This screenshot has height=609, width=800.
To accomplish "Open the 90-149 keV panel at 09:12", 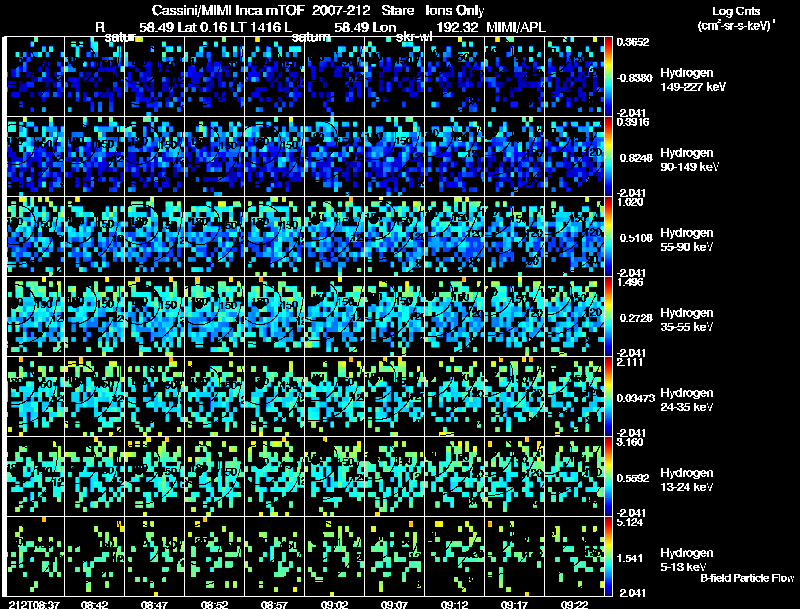I will [x=455, y=157].
